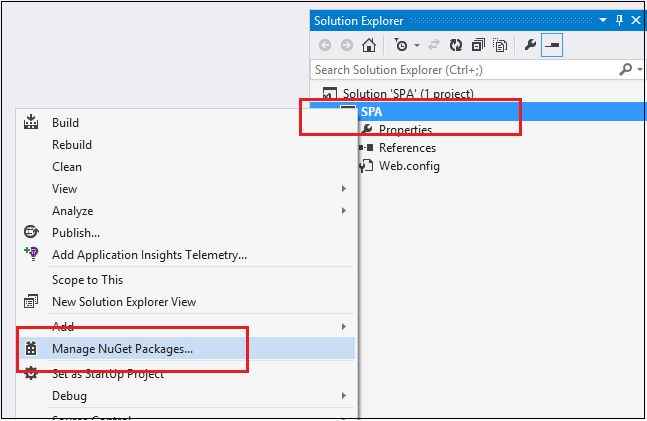This screenshot has height=421, width=647.
Task: Click the wrench icon beside Properties node
Action: pos(366,129)
